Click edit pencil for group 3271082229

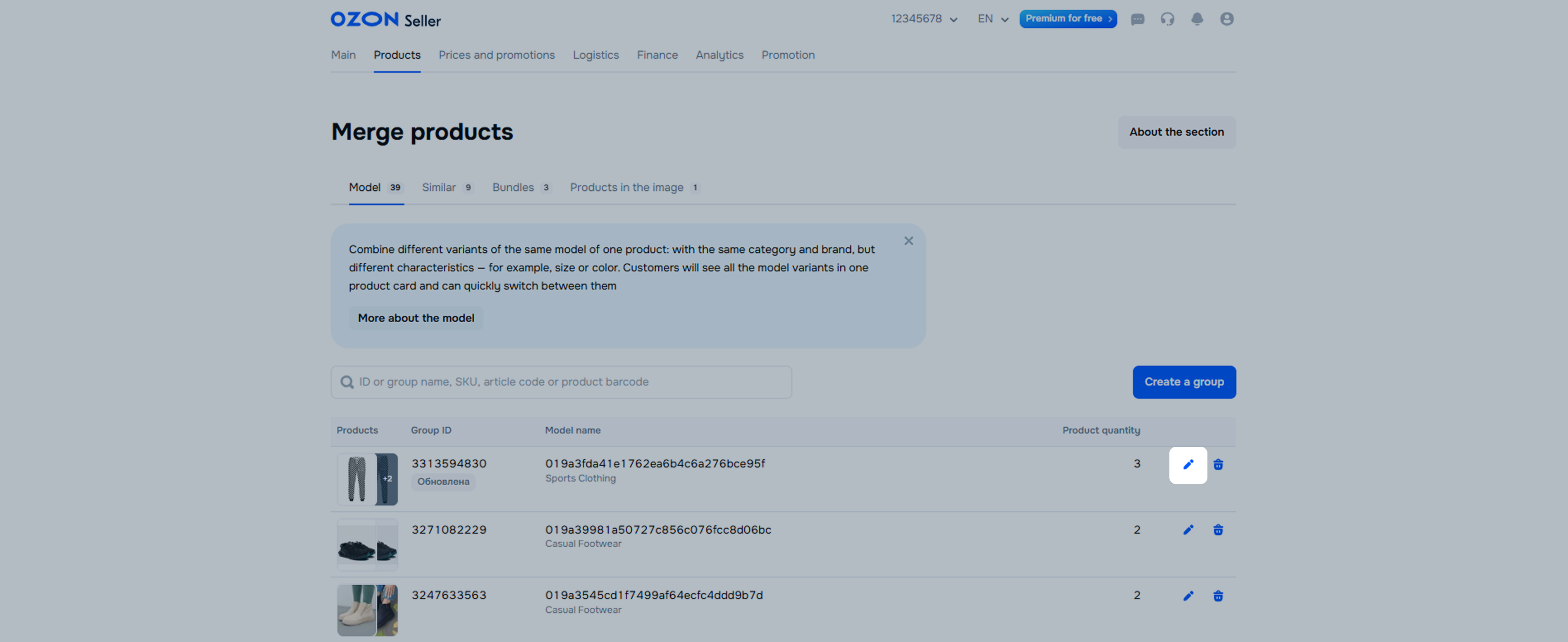coord(1188,530)
